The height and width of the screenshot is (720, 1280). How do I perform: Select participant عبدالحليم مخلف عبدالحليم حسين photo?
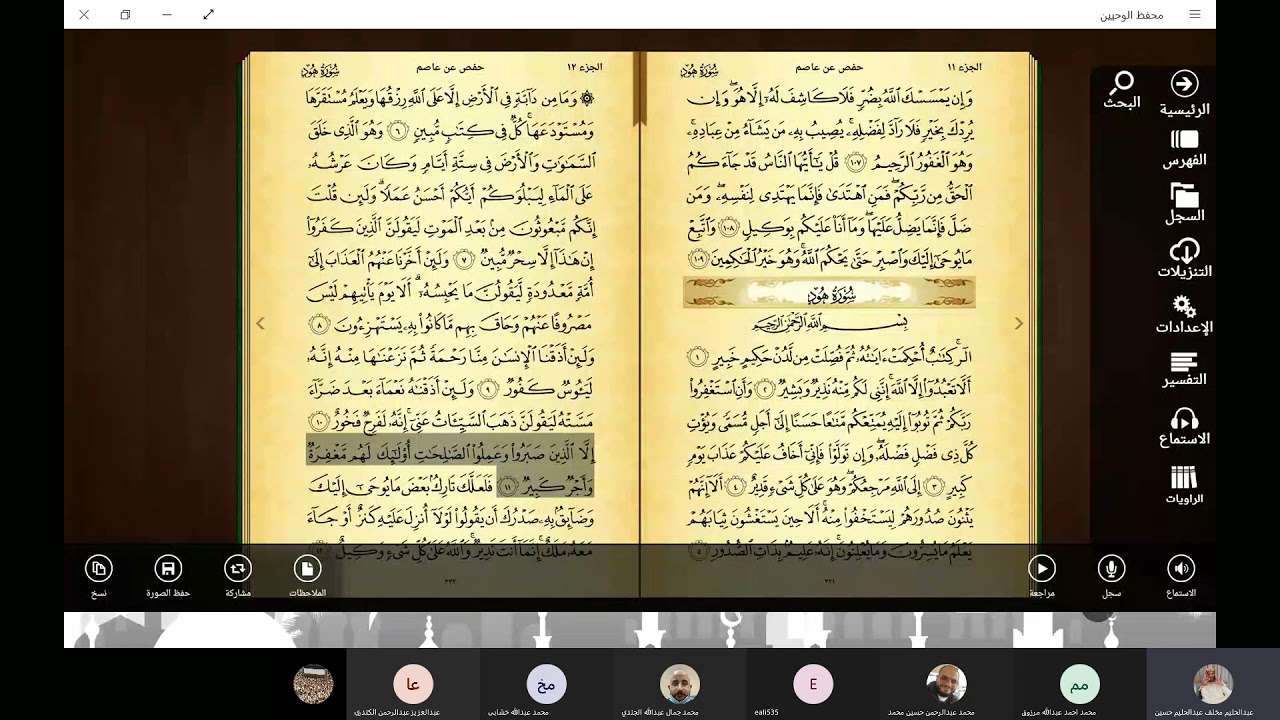[x=1213, y=684]
